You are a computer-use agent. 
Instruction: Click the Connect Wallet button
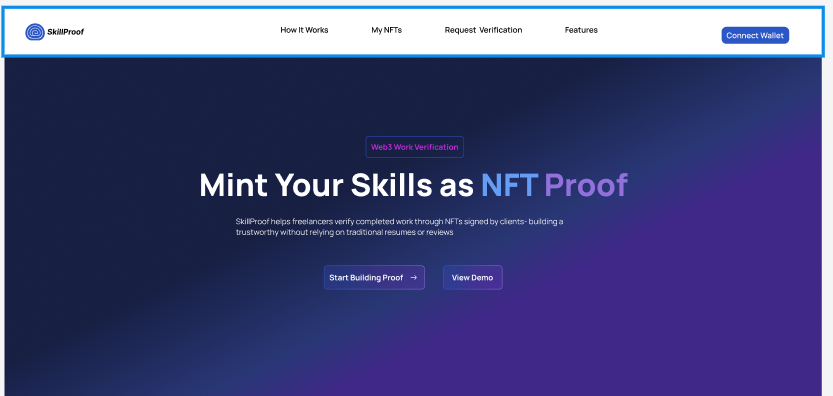coord(755,36)
